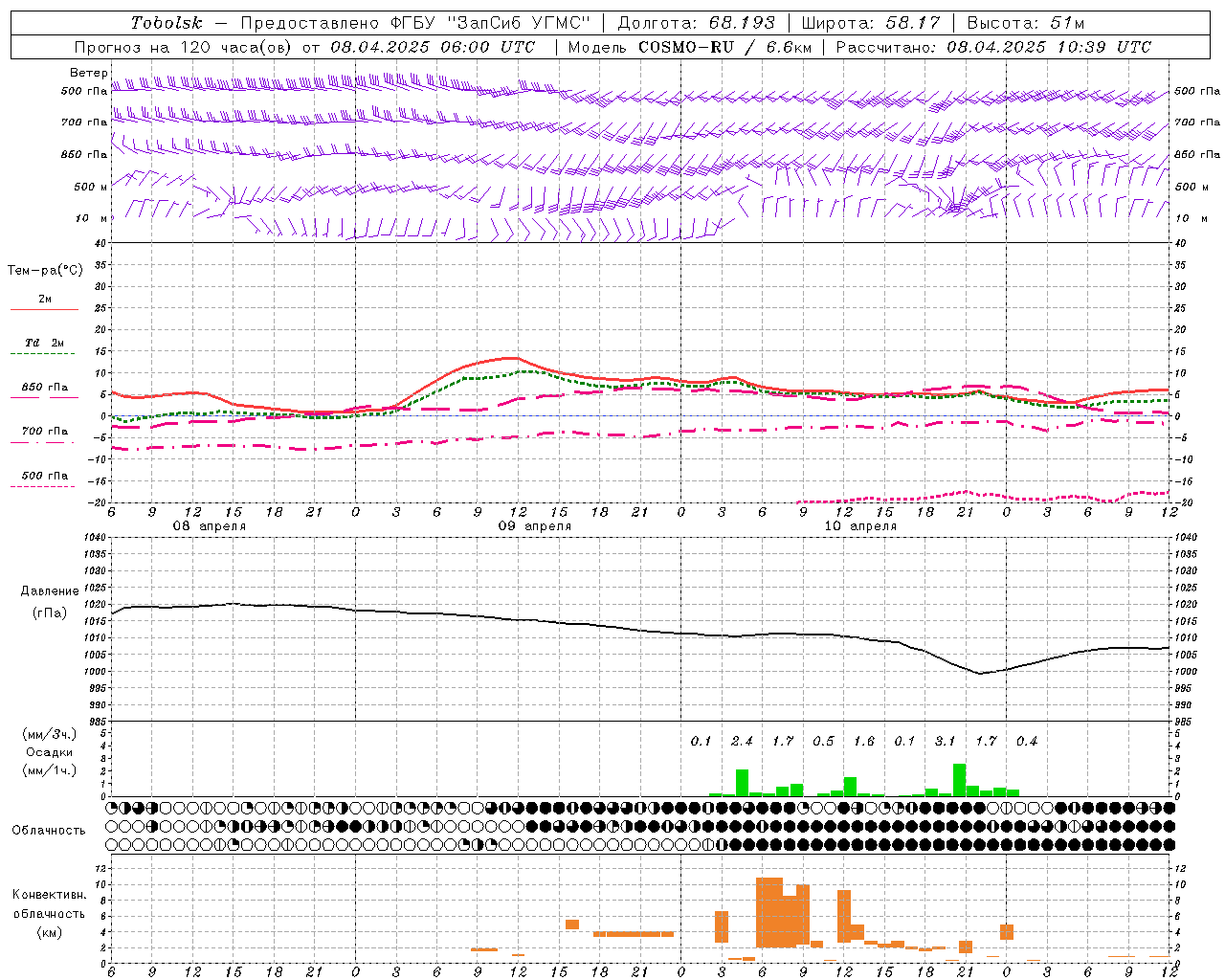Click the '700 гПа' temperature legend entry
Screen dimensions: 1225x980
(x=45, y=432)
